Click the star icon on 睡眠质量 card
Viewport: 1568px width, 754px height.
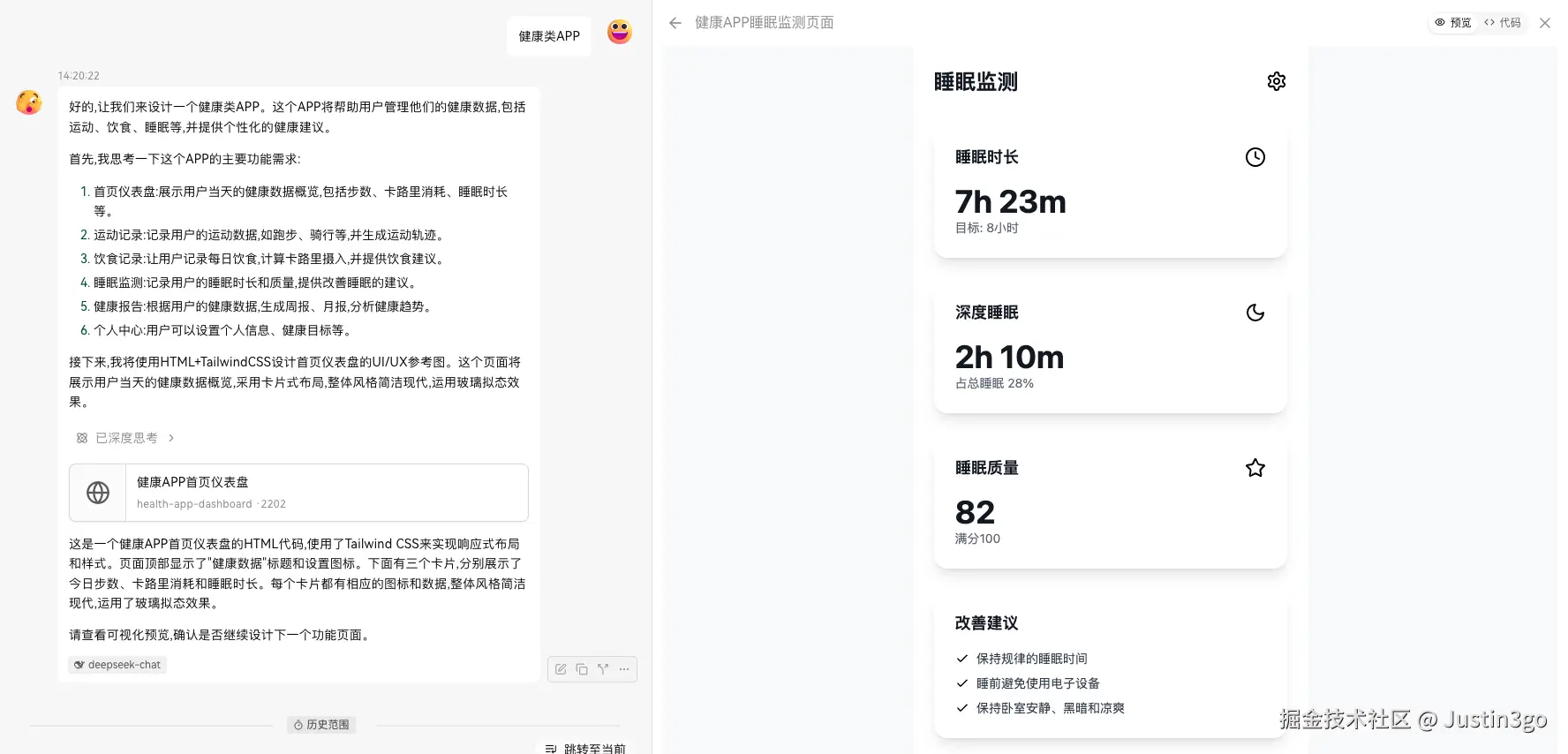[x=1255, y=468]
